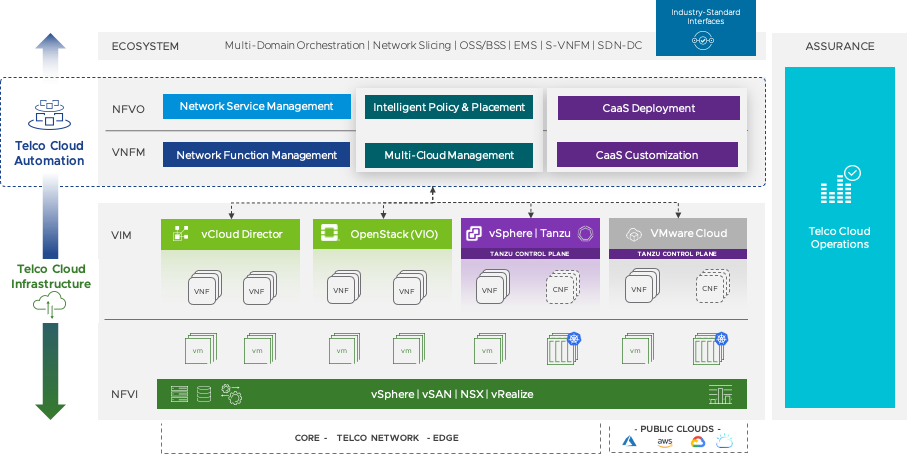Click the Multi-Cloud Management box

pos(448,155)
